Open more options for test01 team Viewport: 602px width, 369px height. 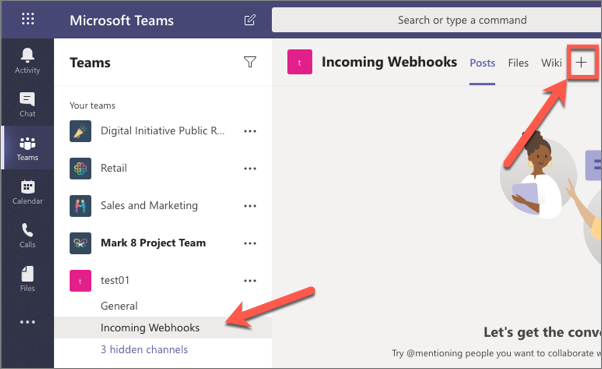(x=250, y=281)
